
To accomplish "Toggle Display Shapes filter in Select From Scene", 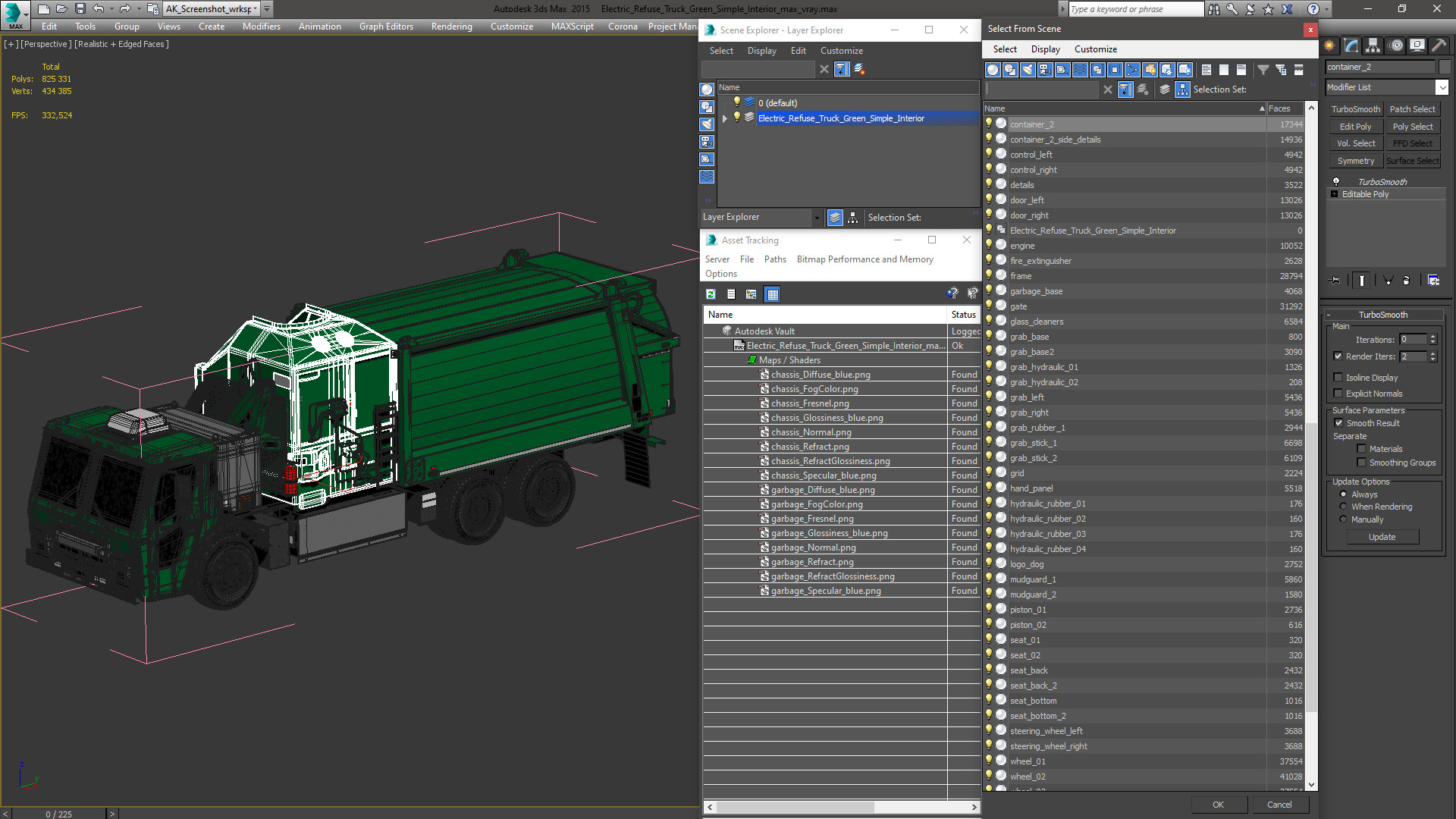I will [x=1009, y=70].
